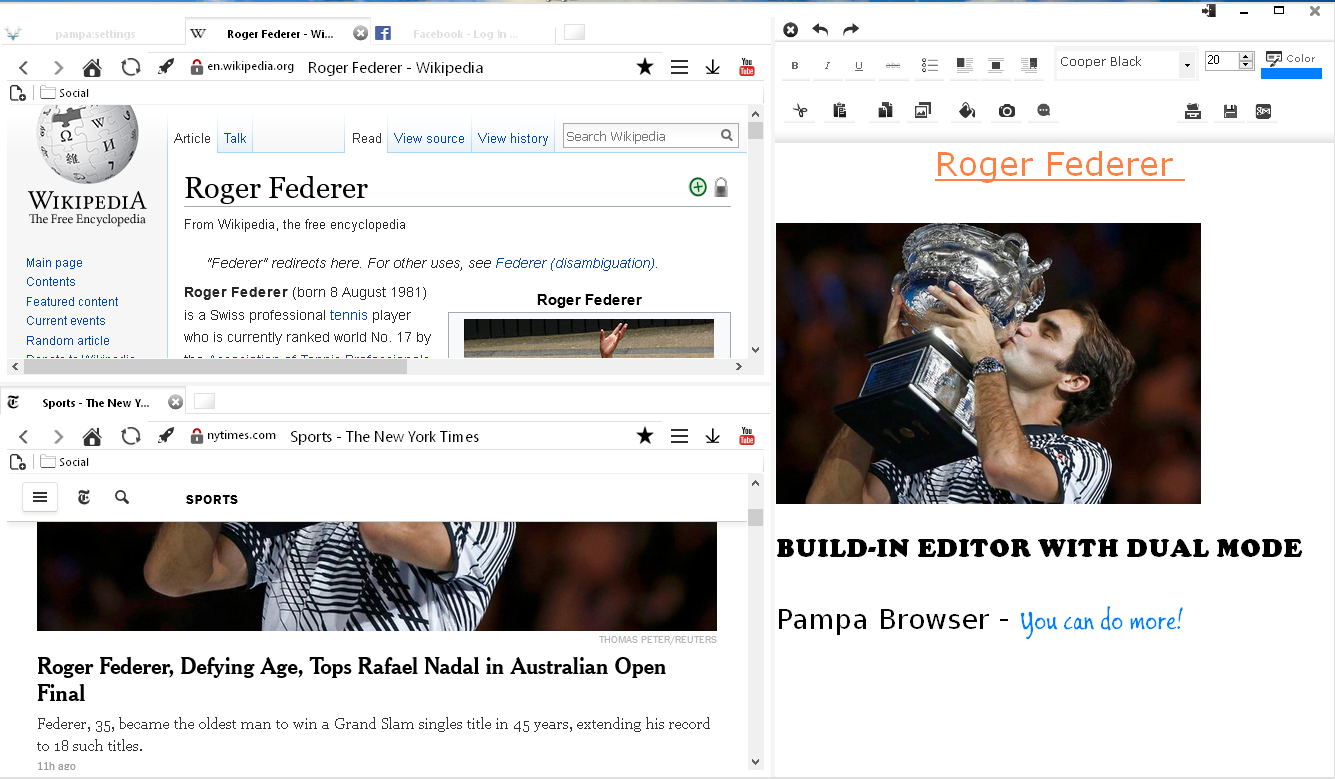The image size is (1335, 779).
Task: Open hamburger menu in Wikipedia pane toolbar
Action: 679,67
